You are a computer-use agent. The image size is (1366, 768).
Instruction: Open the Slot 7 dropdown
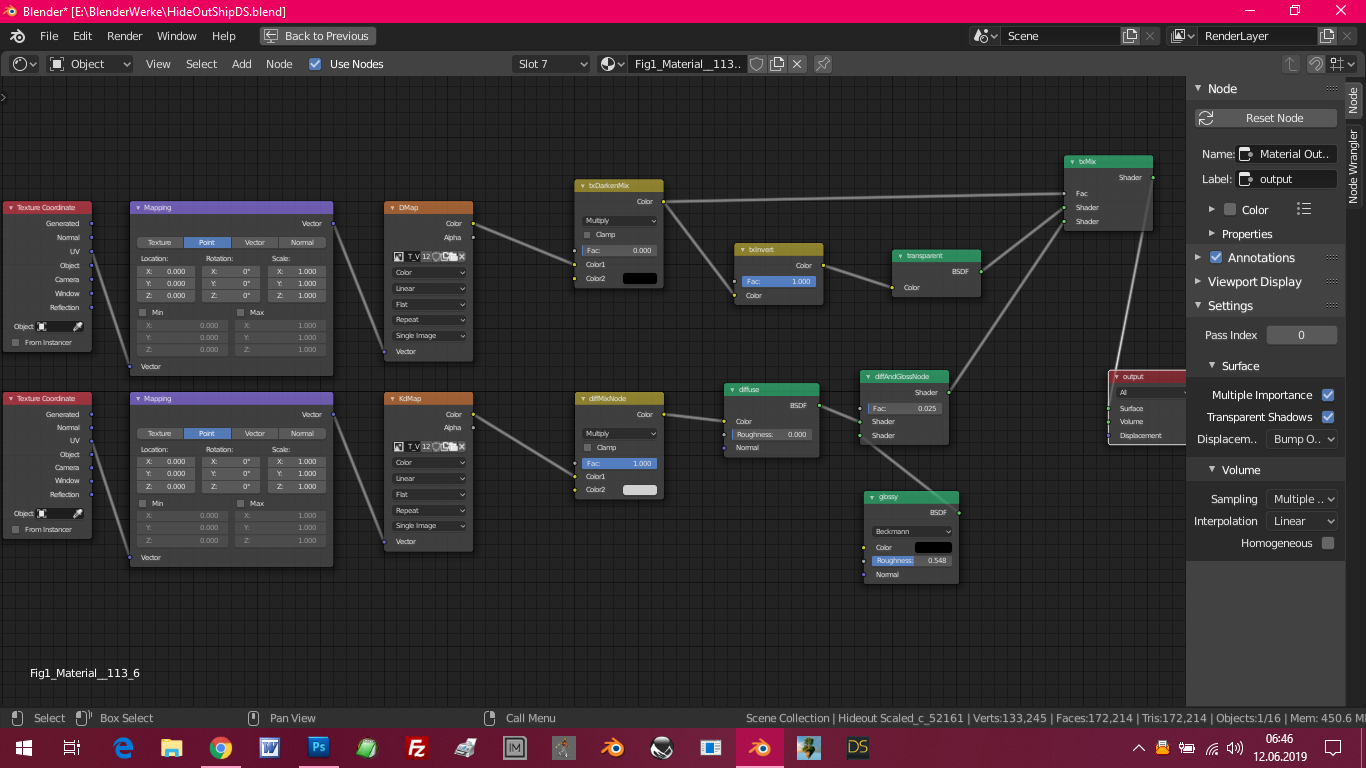coord(552,64)
